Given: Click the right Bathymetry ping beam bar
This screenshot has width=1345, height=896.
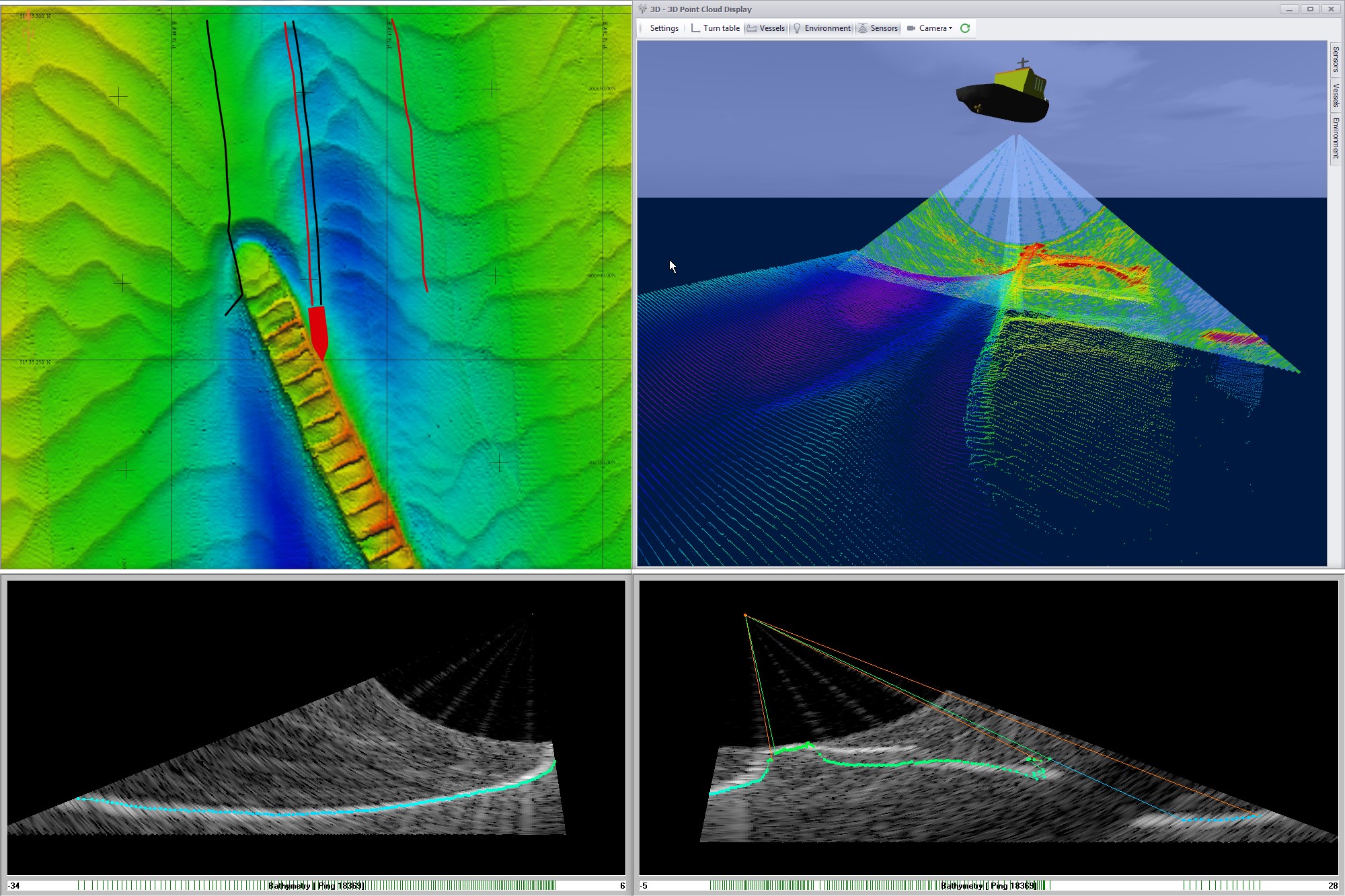Looking at the screenshot, I should 987,885.
